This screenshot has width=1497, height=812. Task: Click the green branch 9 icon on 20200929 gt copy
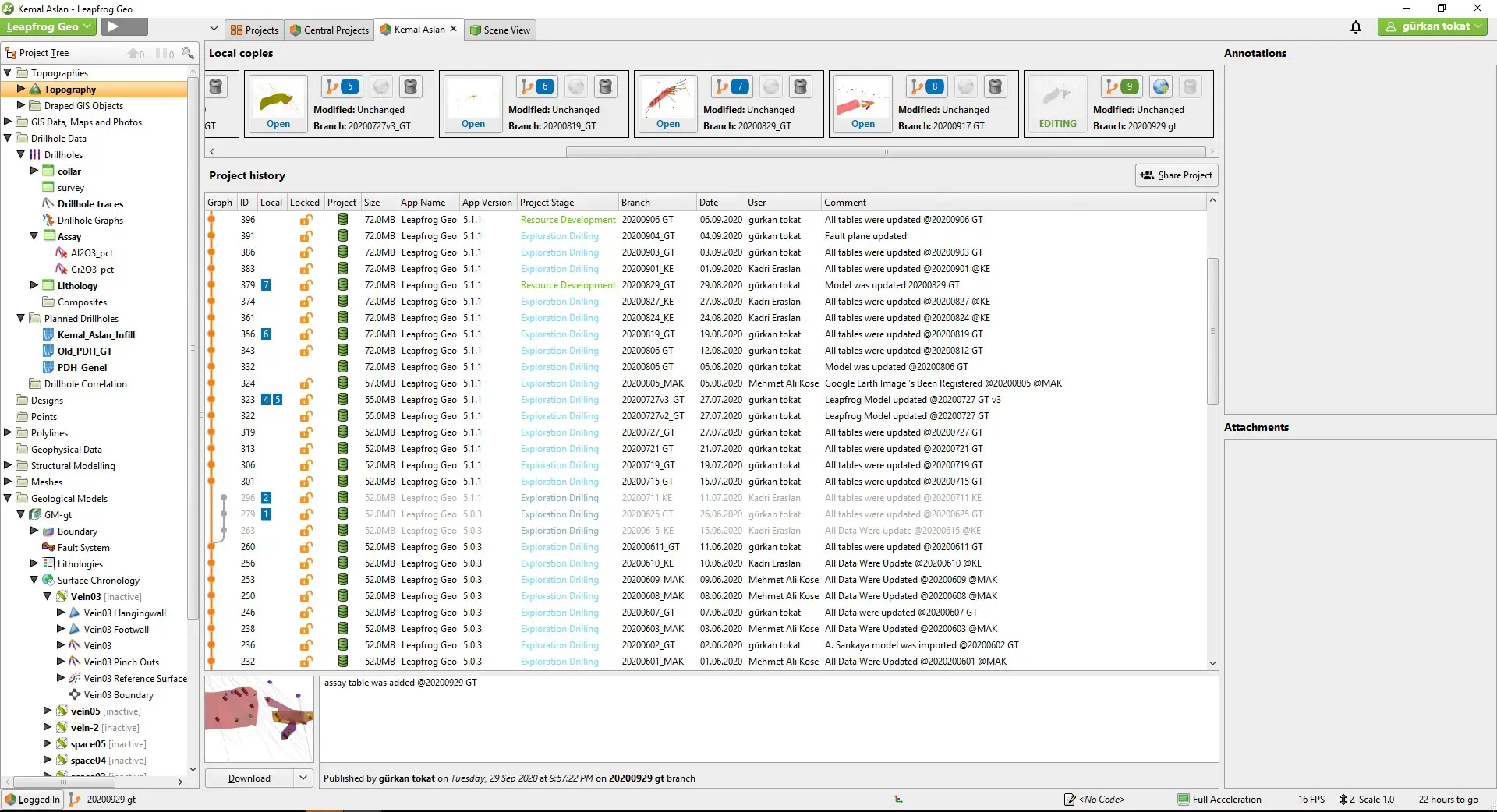[1121, 86]
